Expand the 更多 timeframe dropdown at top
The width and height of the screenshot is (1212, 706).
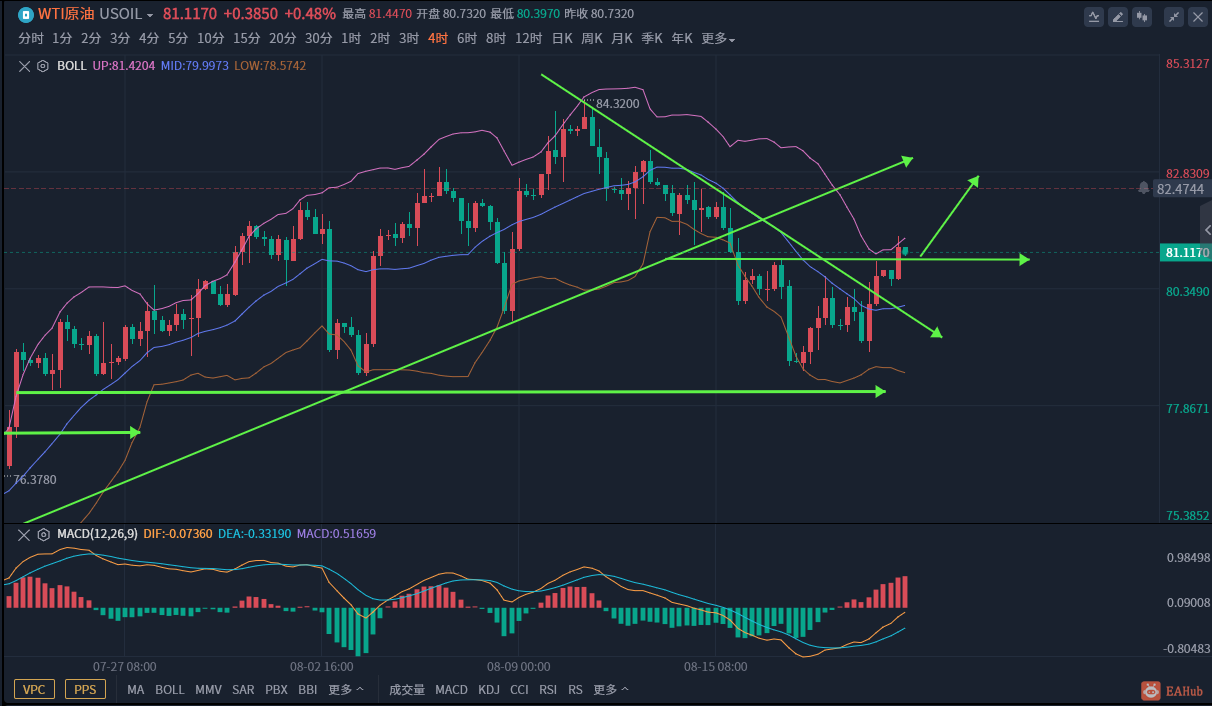[x=718, y=39]
